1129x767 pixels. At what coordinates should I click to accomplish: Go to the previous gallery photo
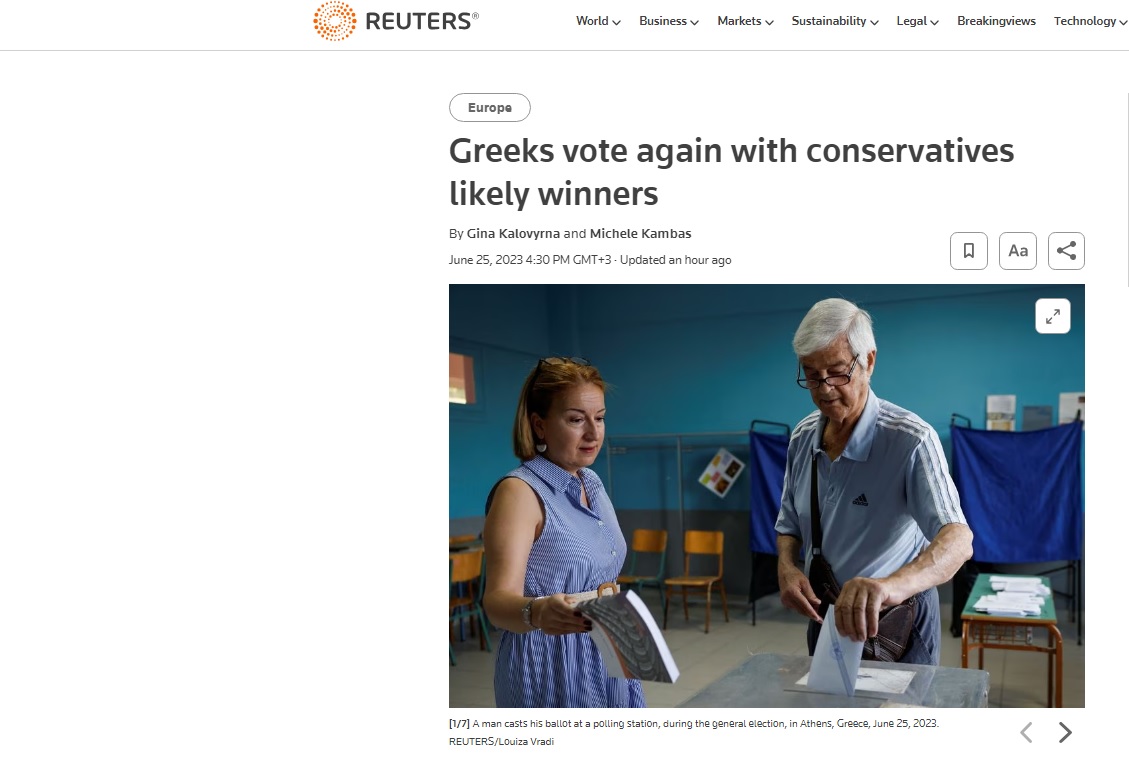click(1026, 733)
